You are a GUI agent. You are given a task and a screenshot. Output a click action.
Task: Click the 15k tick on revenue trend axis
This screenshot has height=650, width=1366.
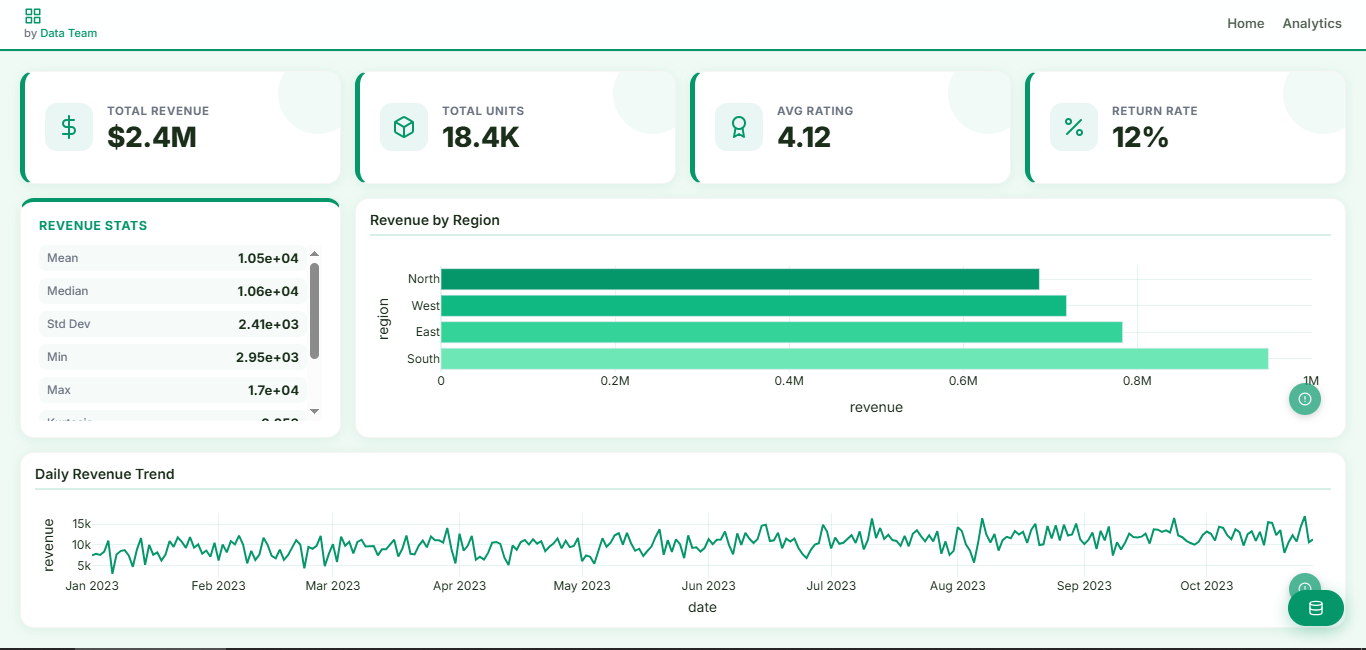click(81, 524)
